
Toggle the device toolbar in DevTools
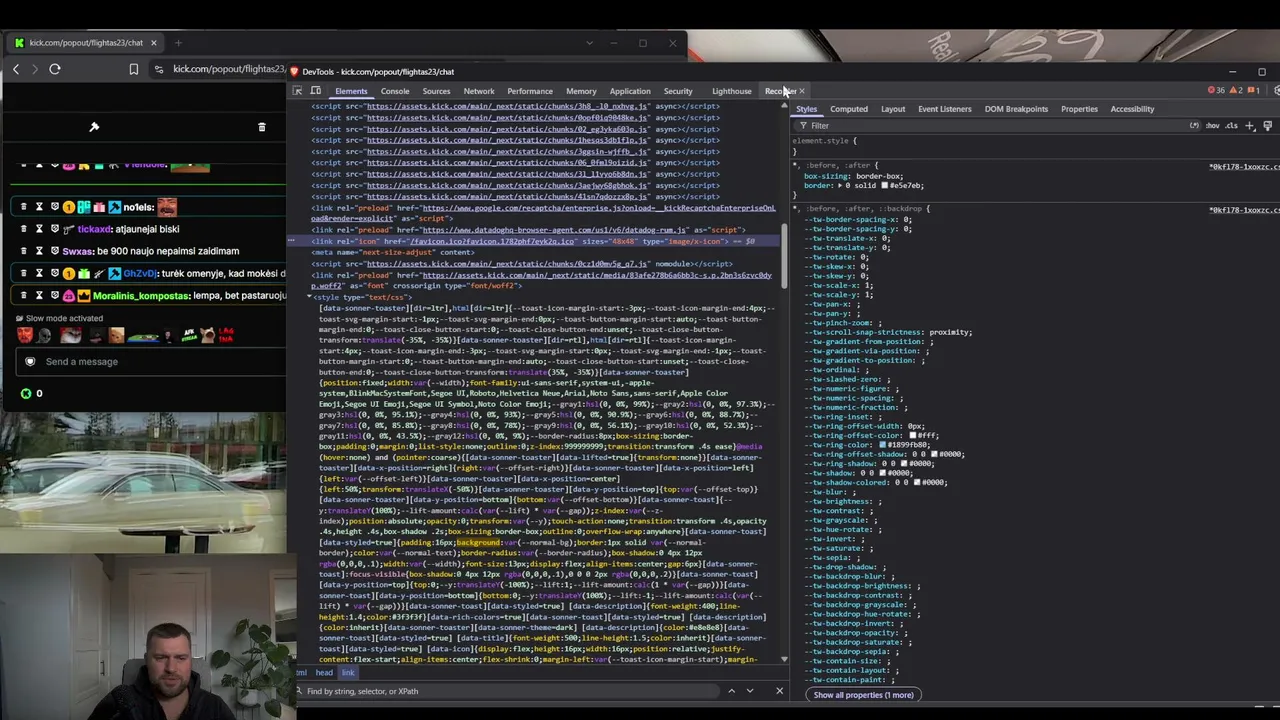click(315, 91)
